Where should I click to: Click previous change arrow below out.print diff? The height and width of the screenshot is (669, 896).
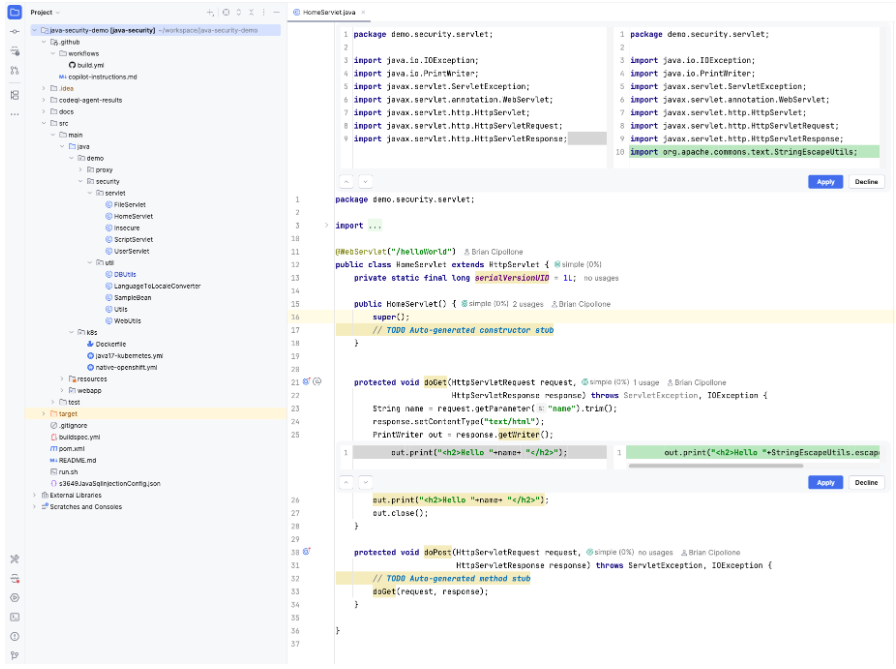pos(346,482)
